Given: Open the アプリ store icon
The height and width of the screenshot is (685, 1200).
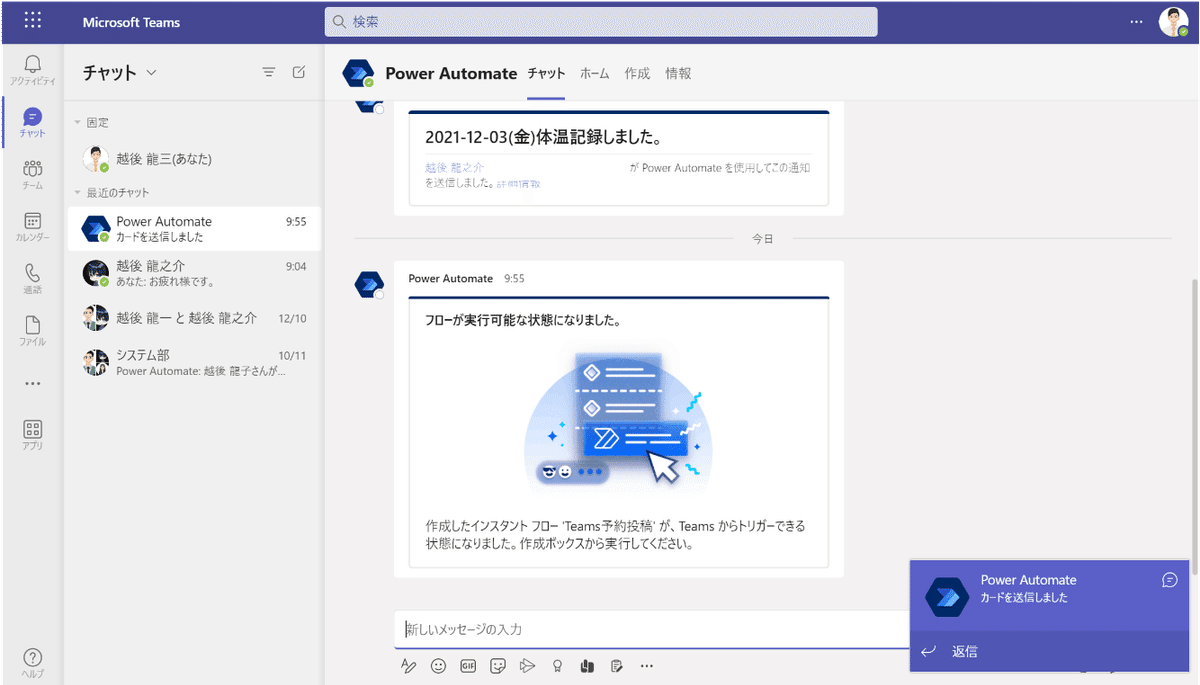Looking at the screenshot, I should click(x=32, y=434).
